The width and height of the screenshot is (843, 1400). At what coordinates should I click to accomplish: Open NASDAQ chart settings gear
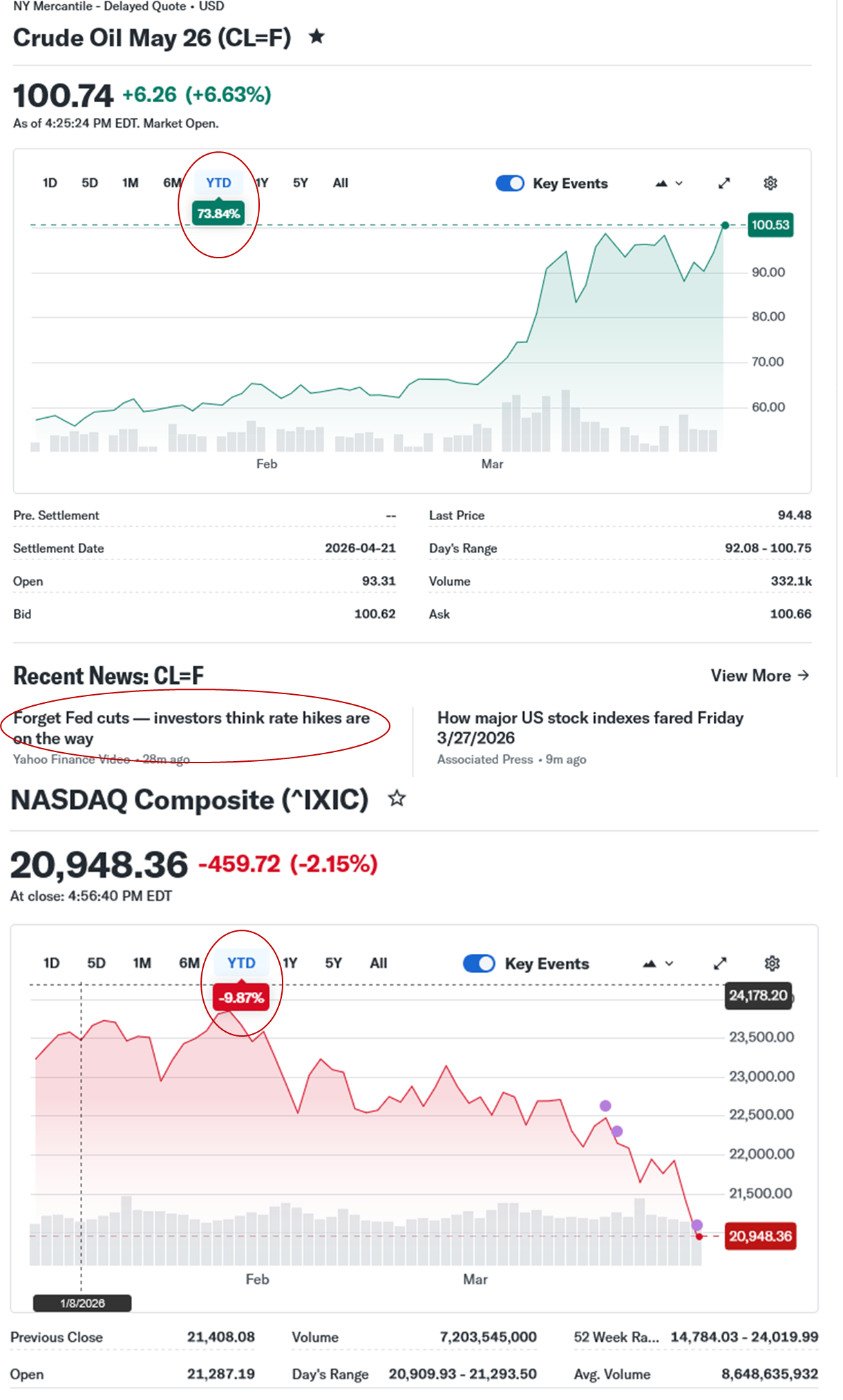(x=772, y=963)
